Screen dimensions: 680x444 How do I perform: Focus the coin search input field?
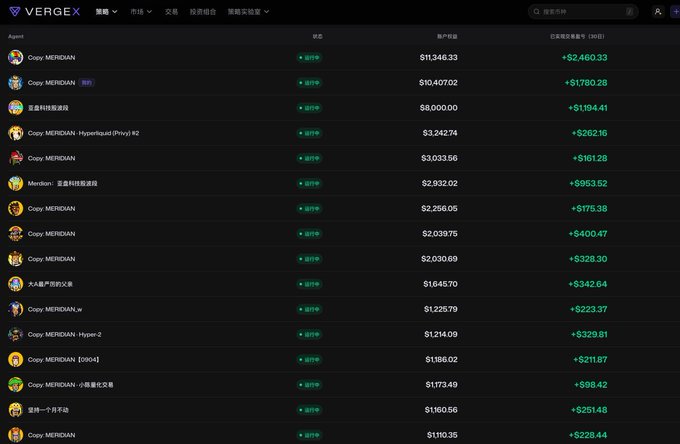583,12
